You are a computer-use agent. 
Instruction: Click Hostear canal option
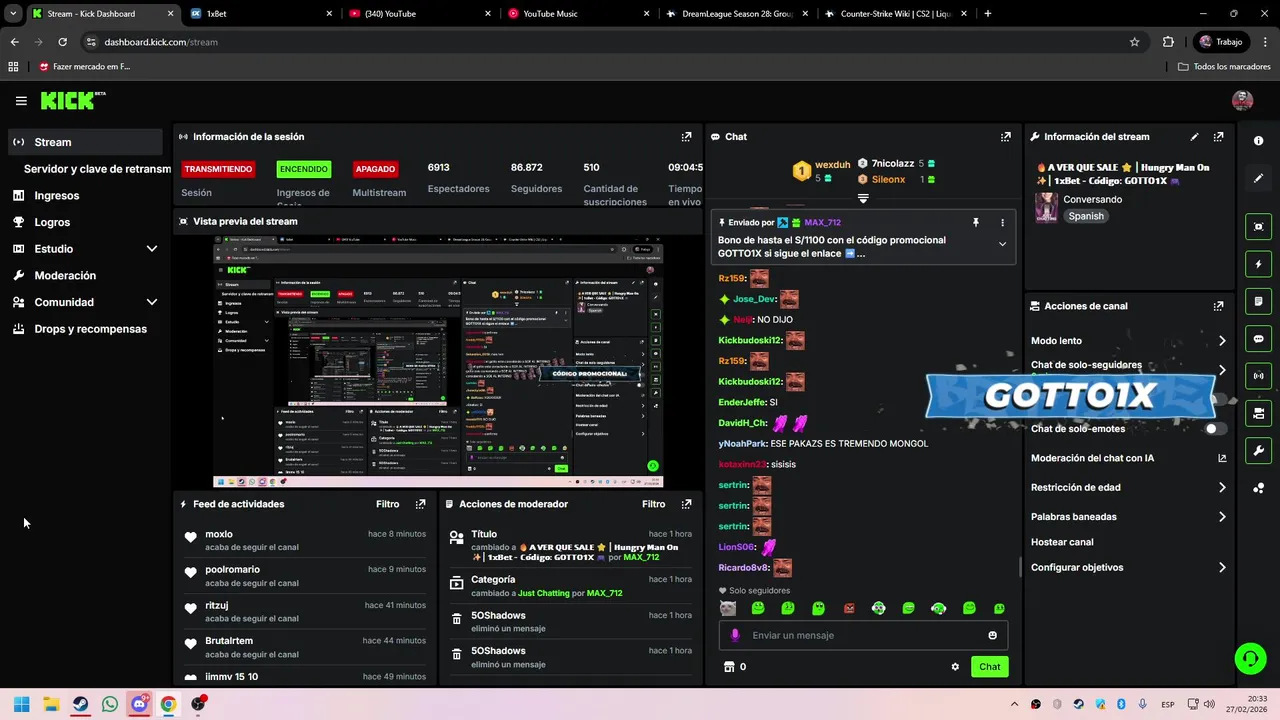point(1062,542)
